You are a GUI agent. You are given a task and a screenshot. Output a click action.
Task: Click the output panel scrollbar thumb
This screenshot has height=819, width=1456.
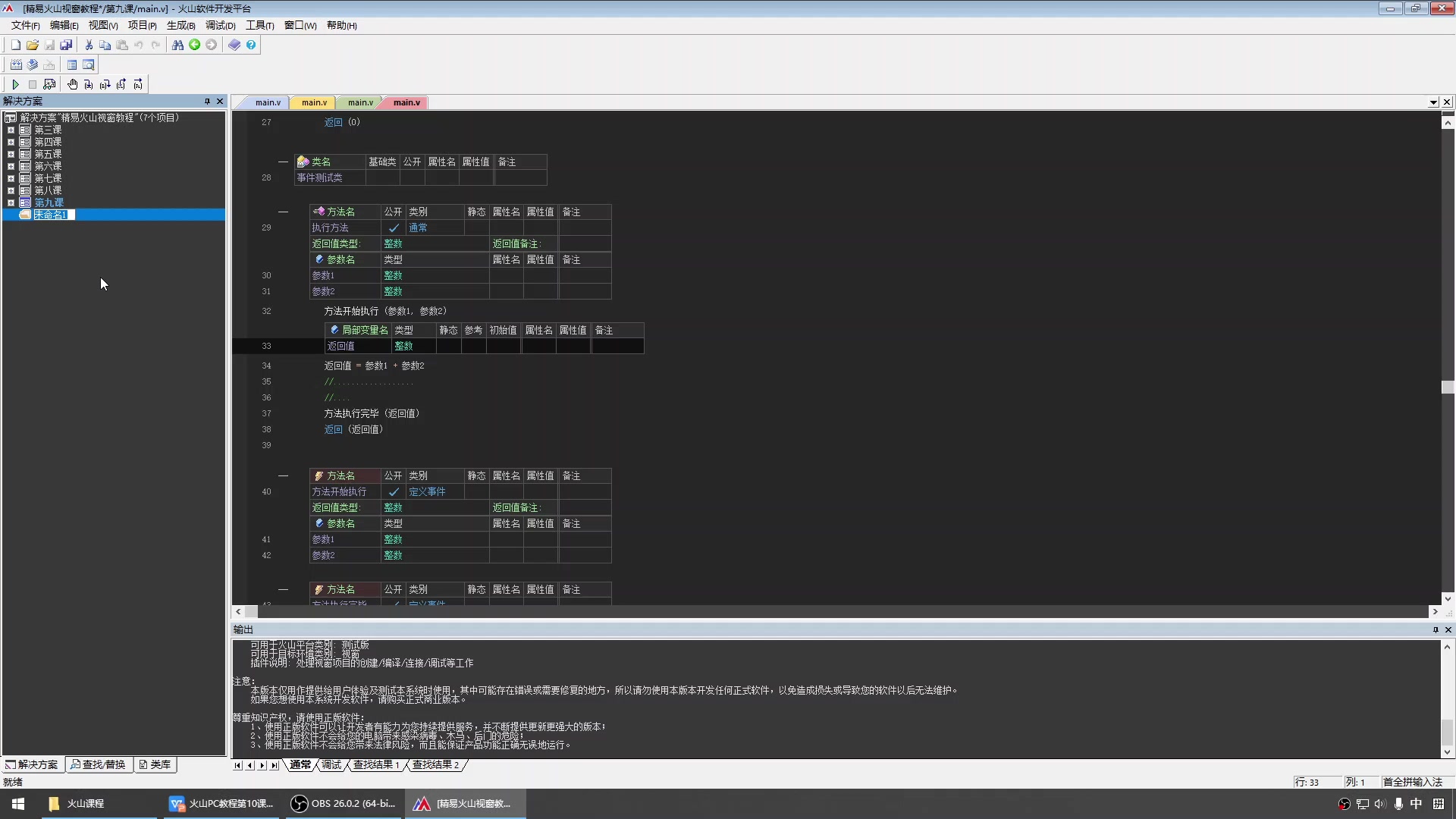click(1447, 733)
